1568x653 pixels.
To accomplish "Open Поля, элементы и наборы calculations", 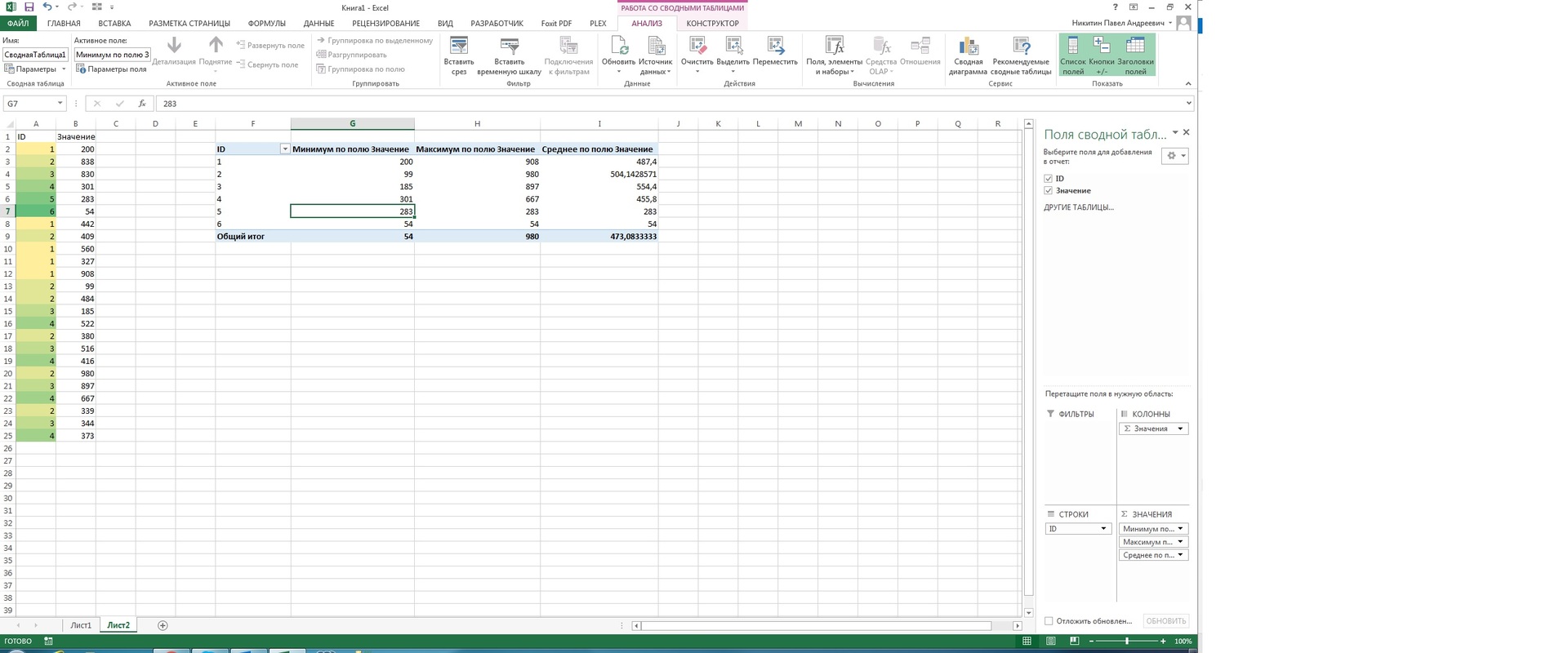I will coord(834,56).
